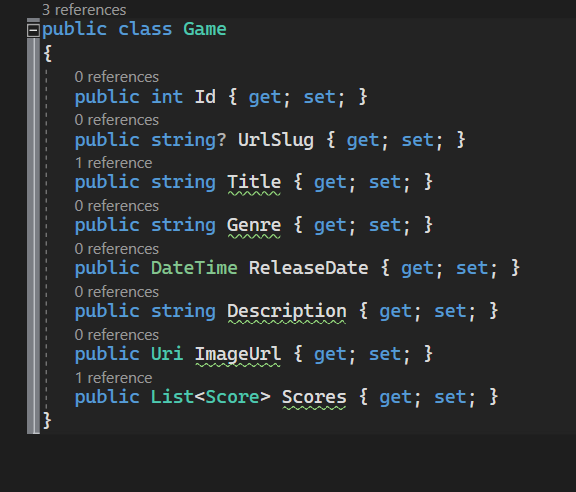Click the DateTime type name

click(194, 268)
